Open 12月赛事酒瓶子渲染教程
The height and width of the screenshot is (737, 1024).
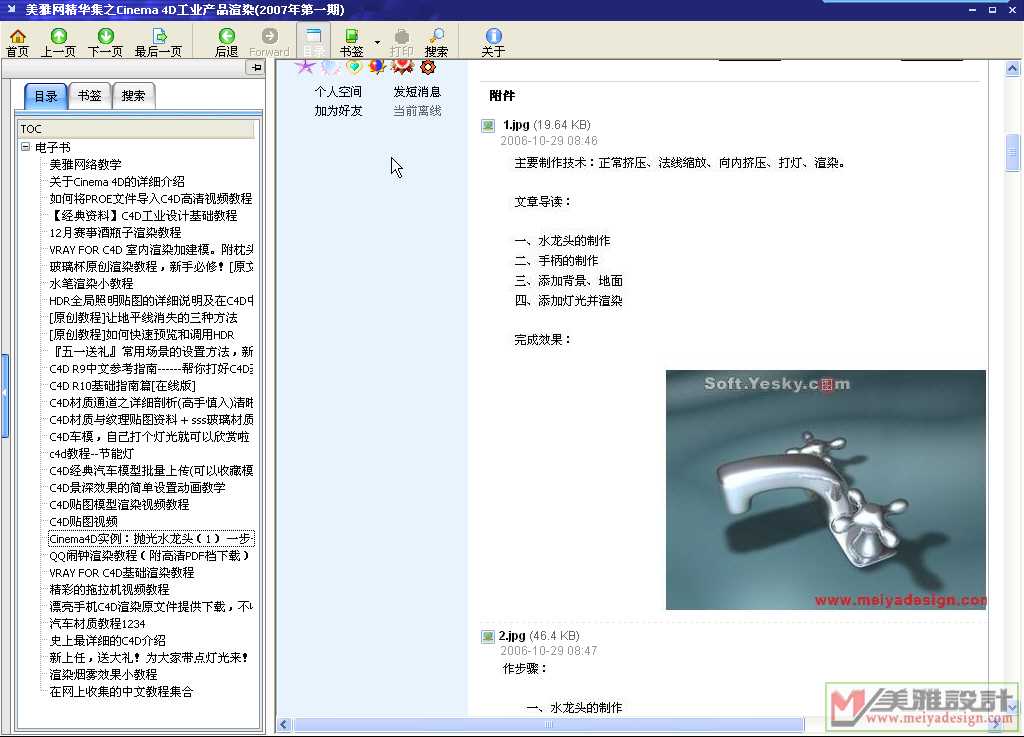(x=116, y=232)
